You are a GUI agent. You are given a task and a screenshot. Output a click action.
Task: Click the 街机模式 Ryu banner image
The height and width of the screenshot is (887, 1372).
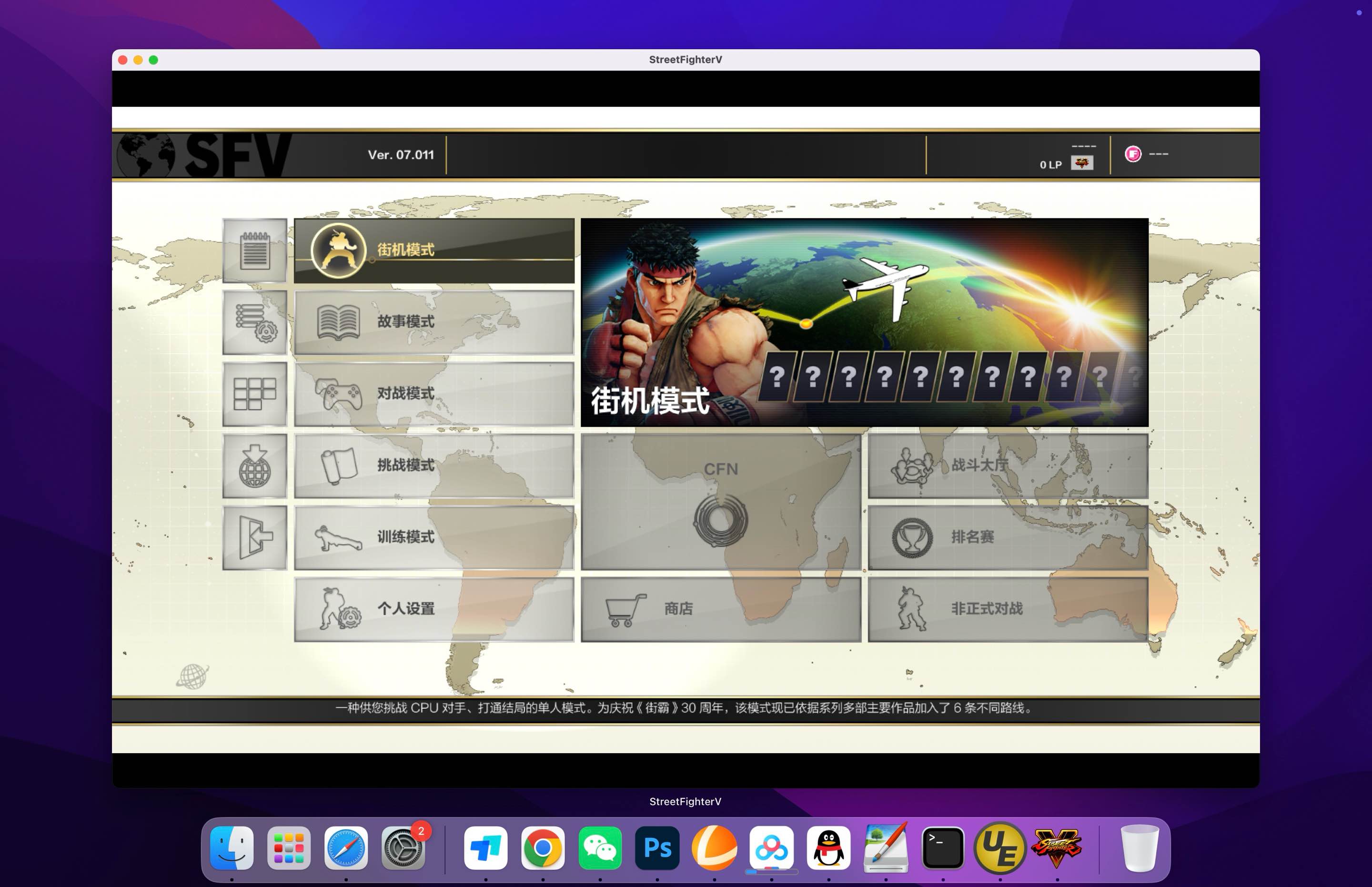point(865,322)
